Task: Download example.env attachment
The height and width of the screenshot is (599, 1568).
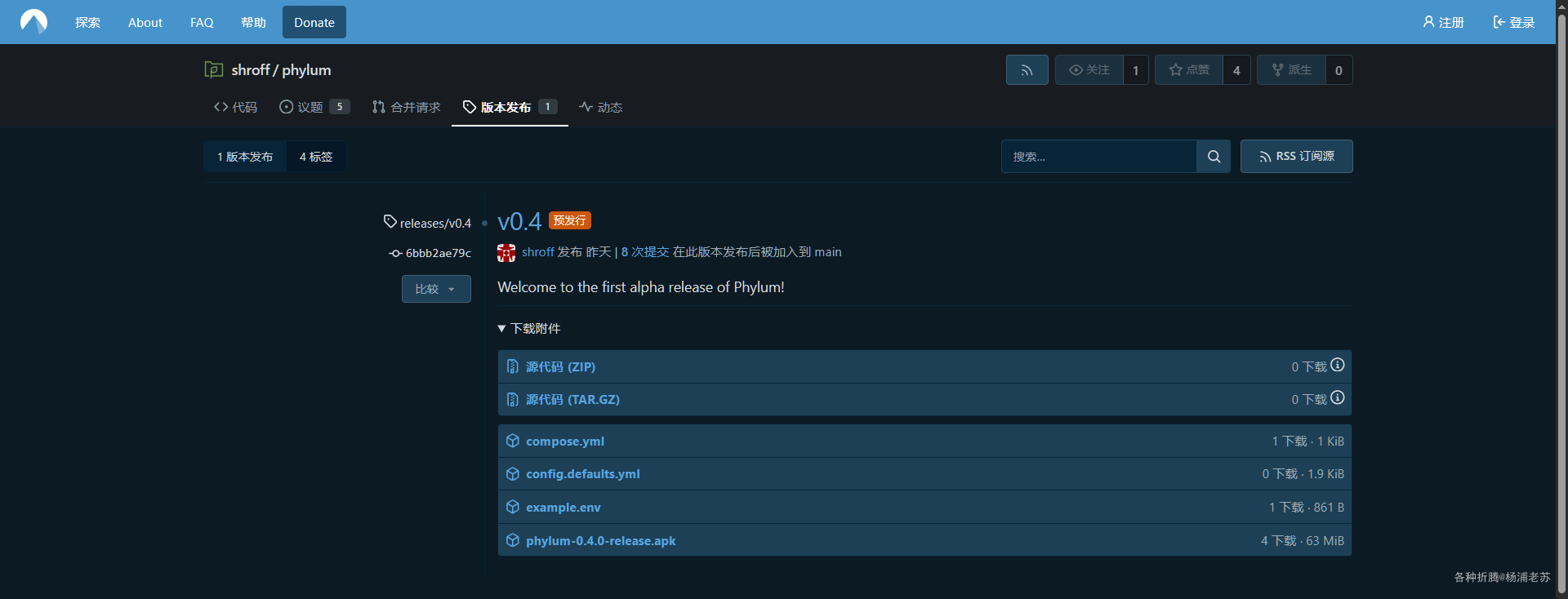Action: tap(563, 507)
